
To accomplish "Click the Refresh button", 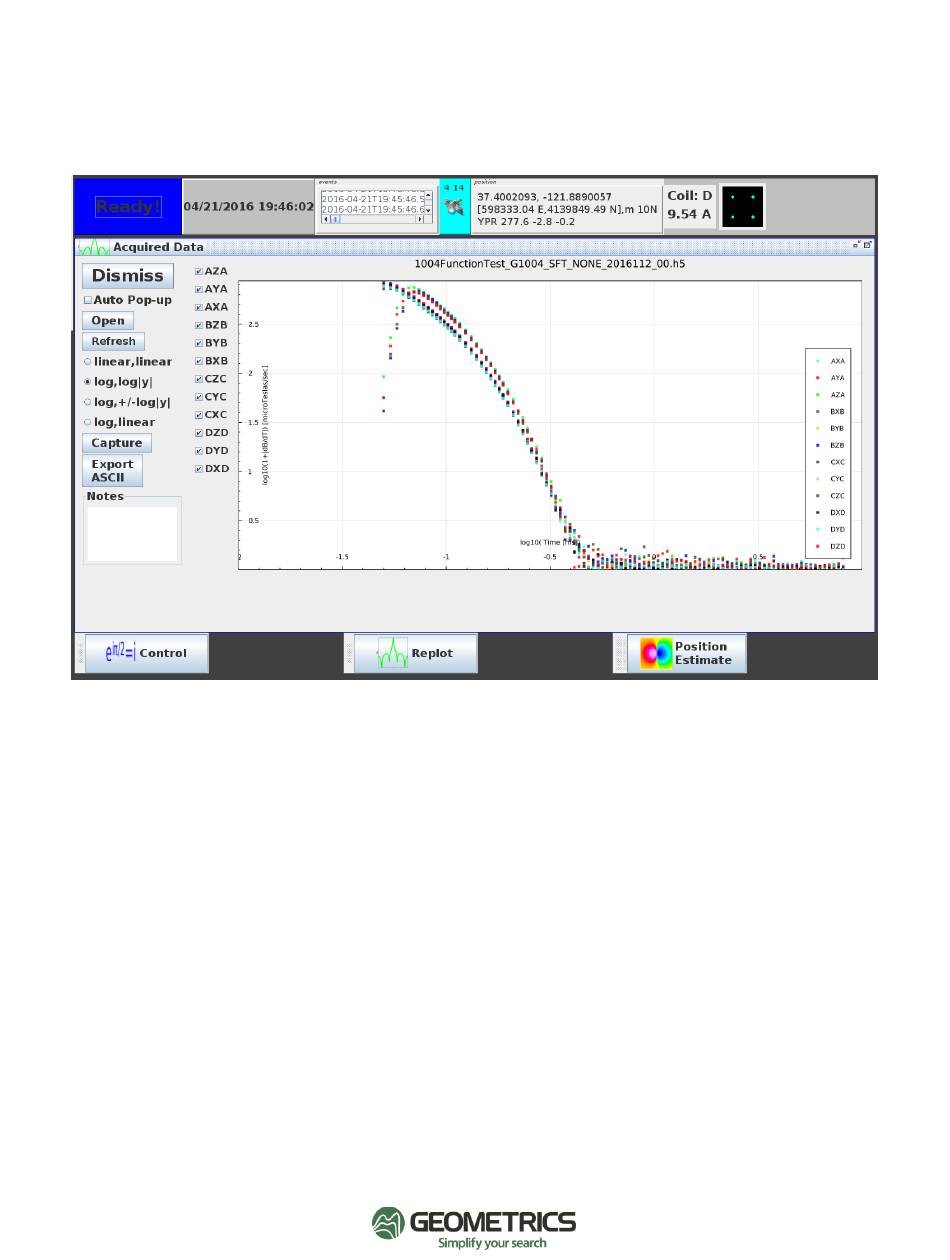I will [113, 341].
